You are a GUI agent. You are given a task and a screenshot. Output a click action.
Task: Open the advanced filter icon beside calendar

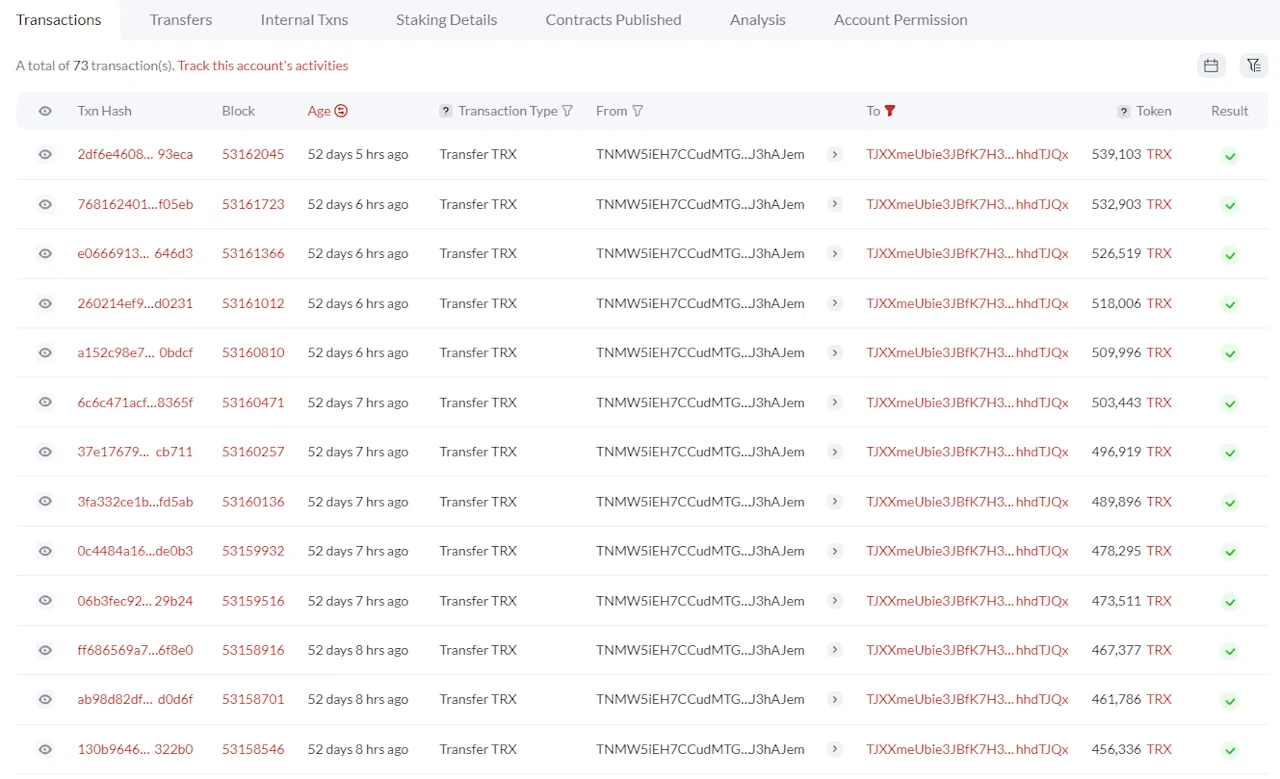1253,65
